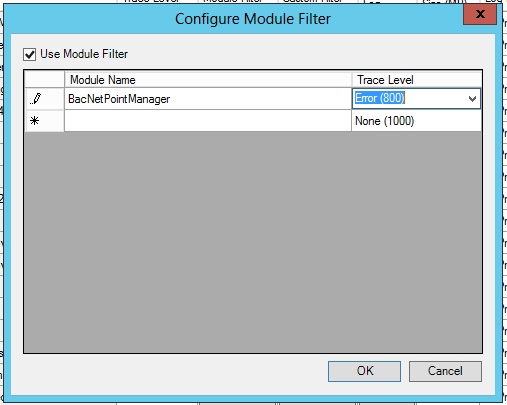Click the highlighted Error (800) combo box text
The height and width of the screenshot is (405, 507).
tap(380, 98)
